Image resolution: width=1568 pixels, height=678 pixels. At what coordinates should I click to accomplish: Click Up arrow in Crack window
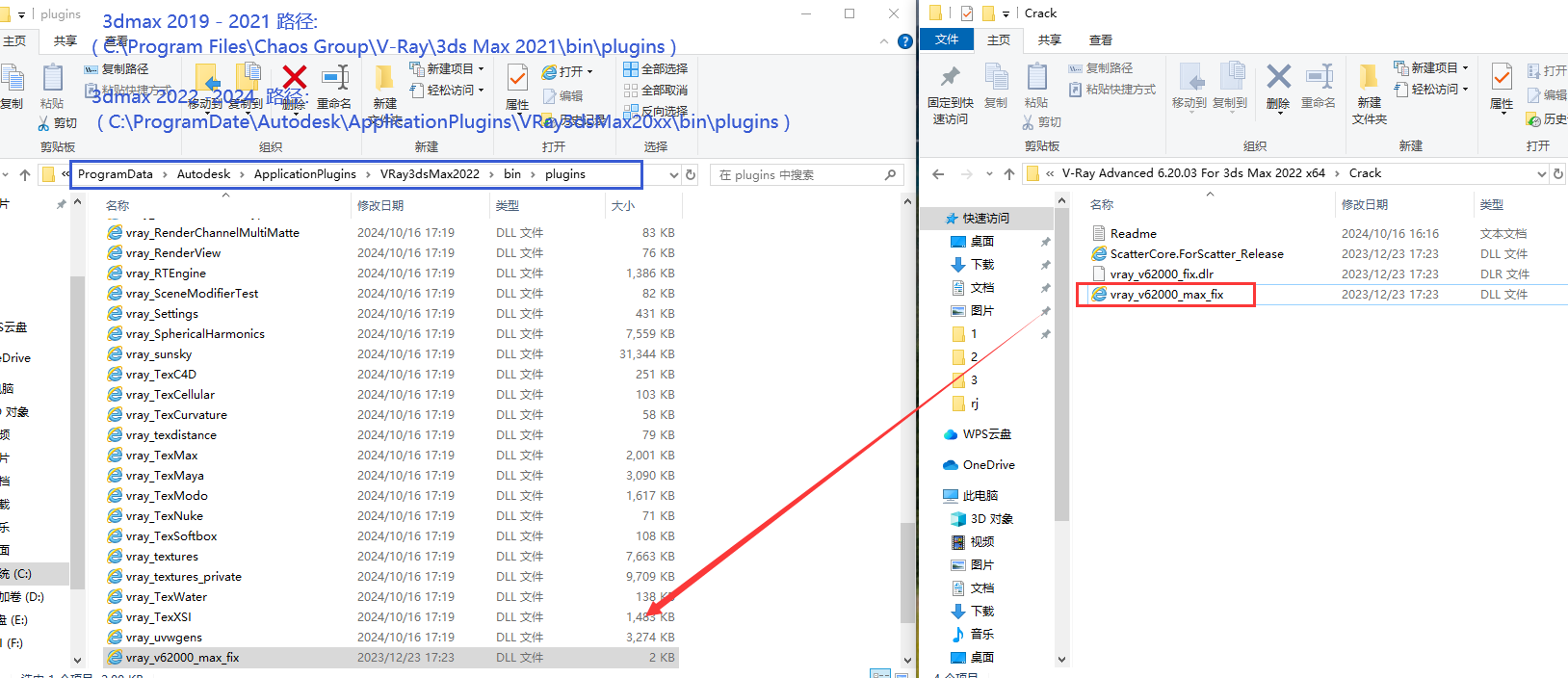click(x=1008, y=174)
